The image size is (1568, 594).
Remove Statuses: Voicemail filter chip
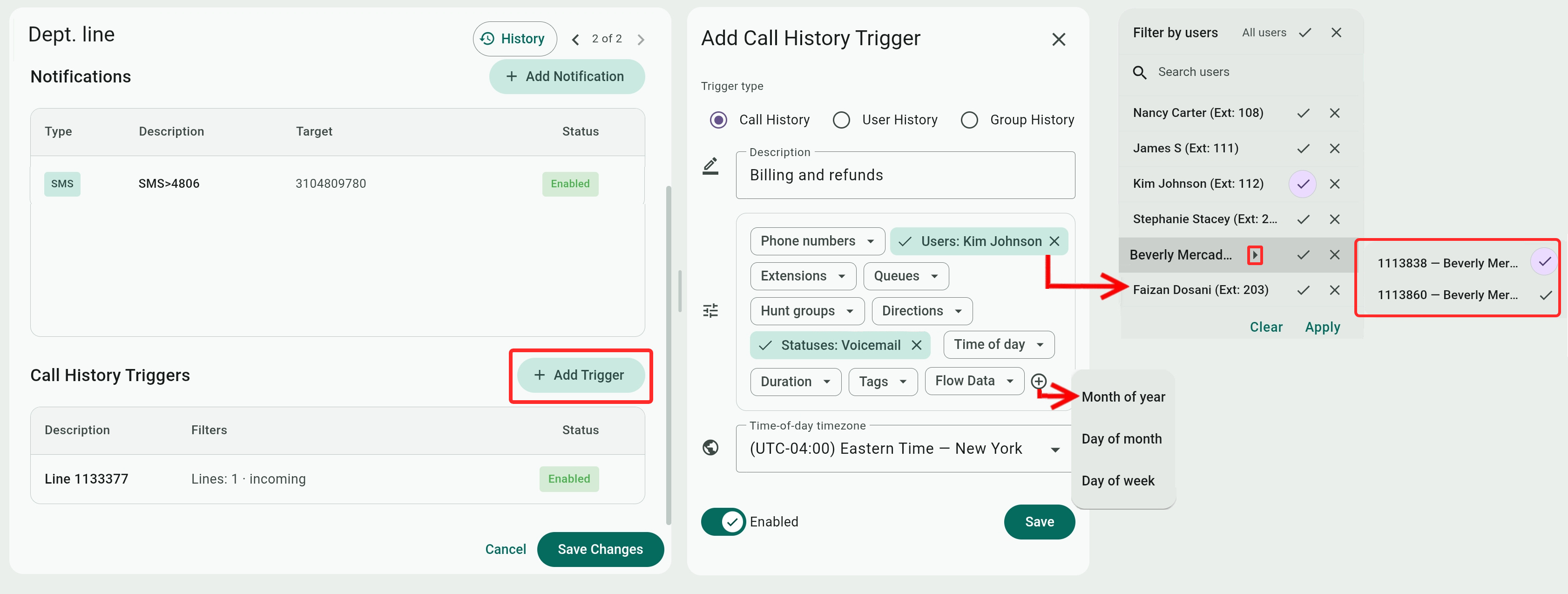(916, 345)
